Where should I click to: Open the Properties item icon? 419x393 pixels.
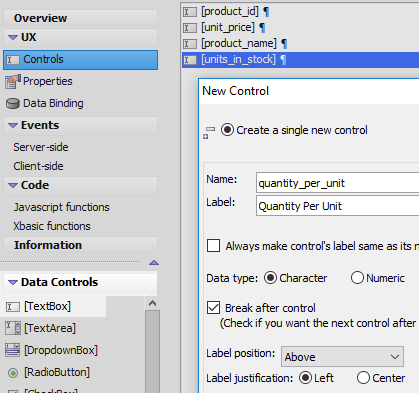point(13,82)
